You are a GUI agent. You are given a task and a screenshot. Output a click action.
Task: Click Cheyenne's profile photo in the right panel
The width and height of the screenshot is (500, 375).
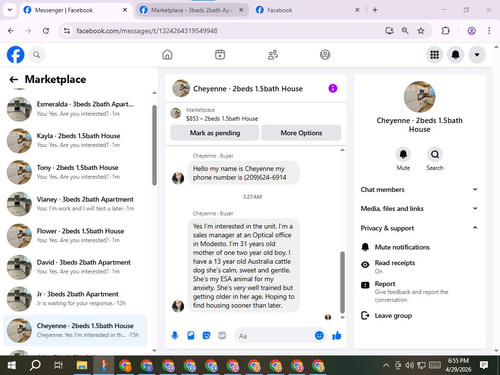point(419,97)
